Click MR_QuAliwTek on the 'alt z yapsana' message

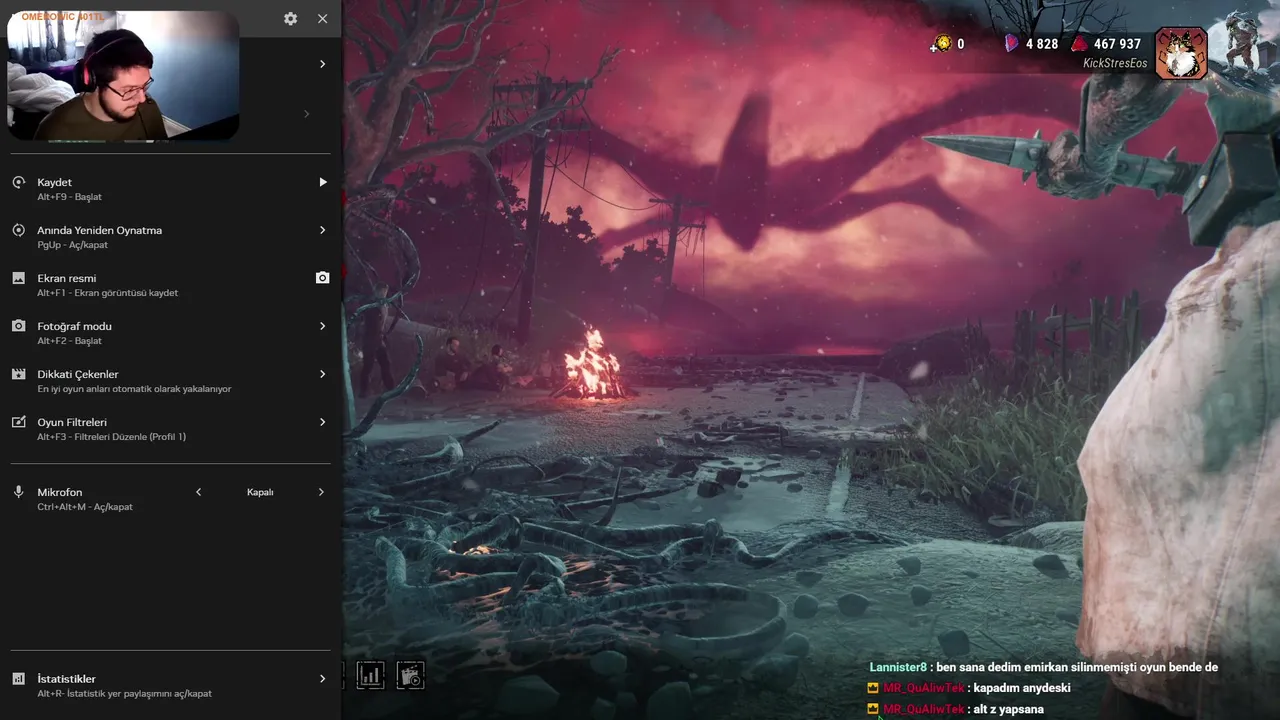click(x=924, y=709)
